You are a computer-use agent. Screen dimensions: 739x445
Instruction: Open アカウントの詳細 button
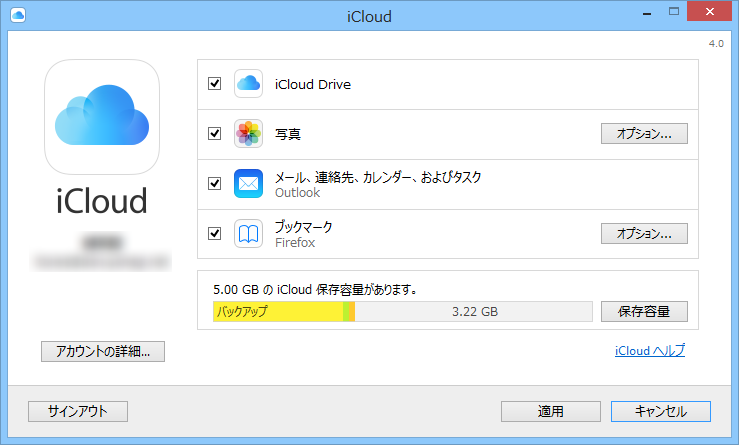coord(103,352)
